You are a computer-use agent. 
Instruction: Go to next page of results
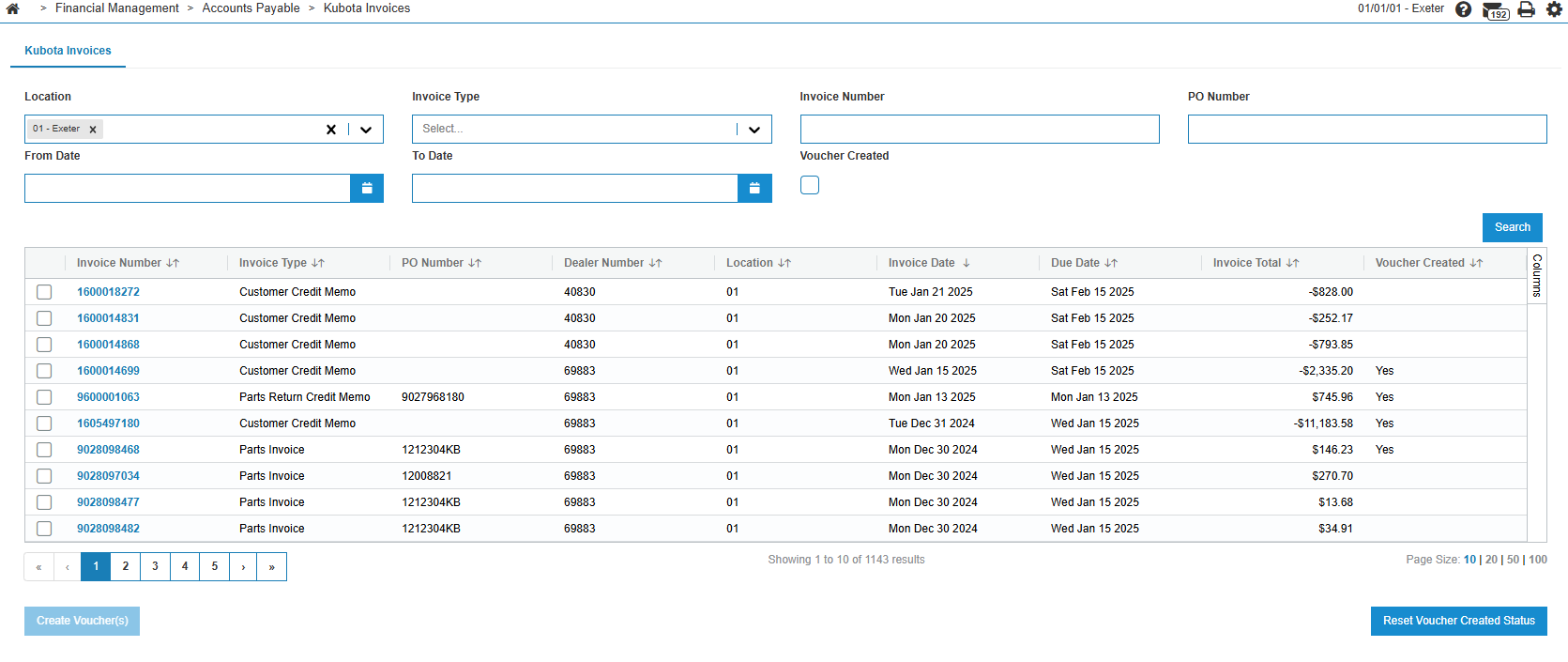pos(243,566)
